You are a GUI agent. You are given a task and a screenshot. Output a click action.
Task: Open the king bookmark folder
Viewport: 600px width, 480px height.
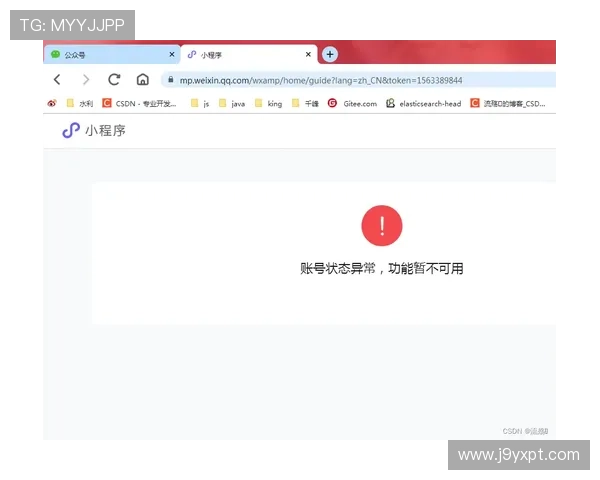tap(268, 103)
